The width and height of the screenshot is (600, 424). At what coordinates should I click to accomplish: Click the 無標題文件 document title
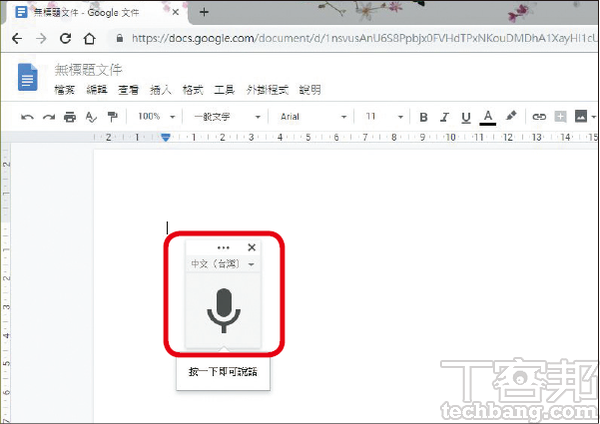click(88, 70)
